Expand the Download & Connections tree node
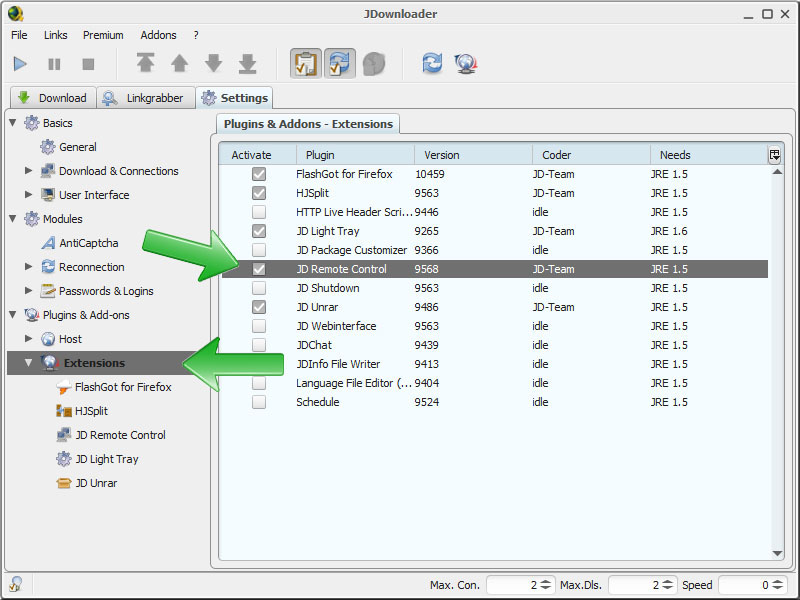 click(x=29, y=171)
